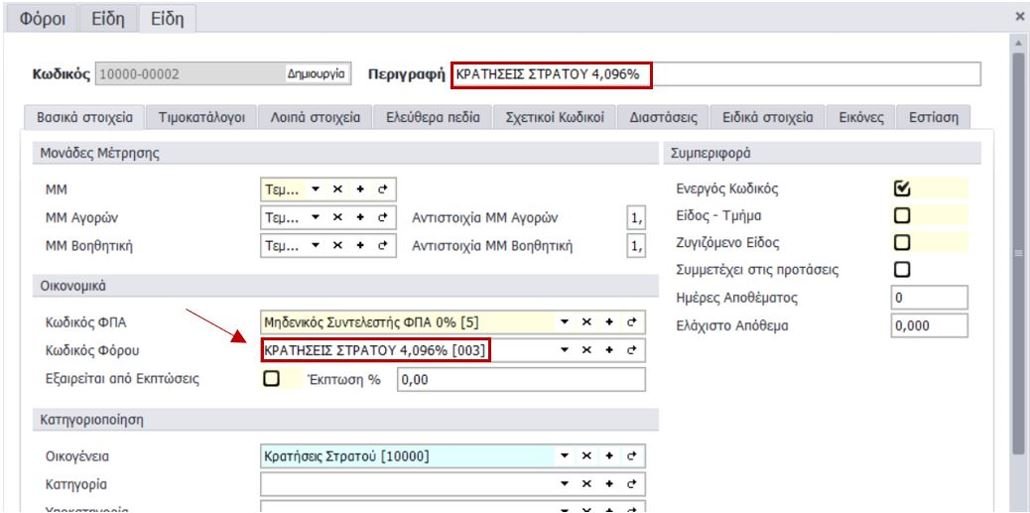Clear the Κατηγορία field with X icon

point(584,485)
